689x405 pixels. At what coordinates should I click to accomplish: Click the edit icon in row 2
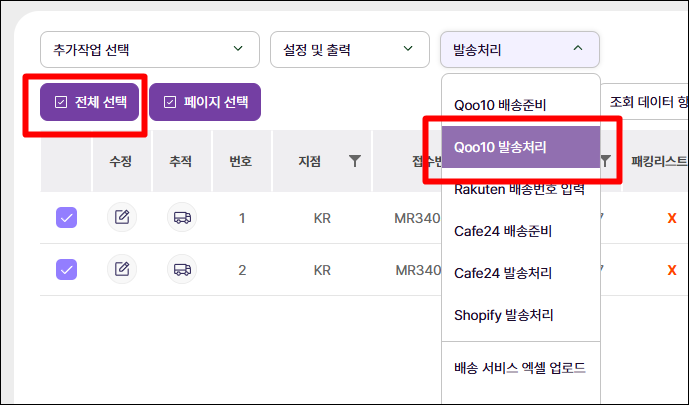tap(122, 269)
